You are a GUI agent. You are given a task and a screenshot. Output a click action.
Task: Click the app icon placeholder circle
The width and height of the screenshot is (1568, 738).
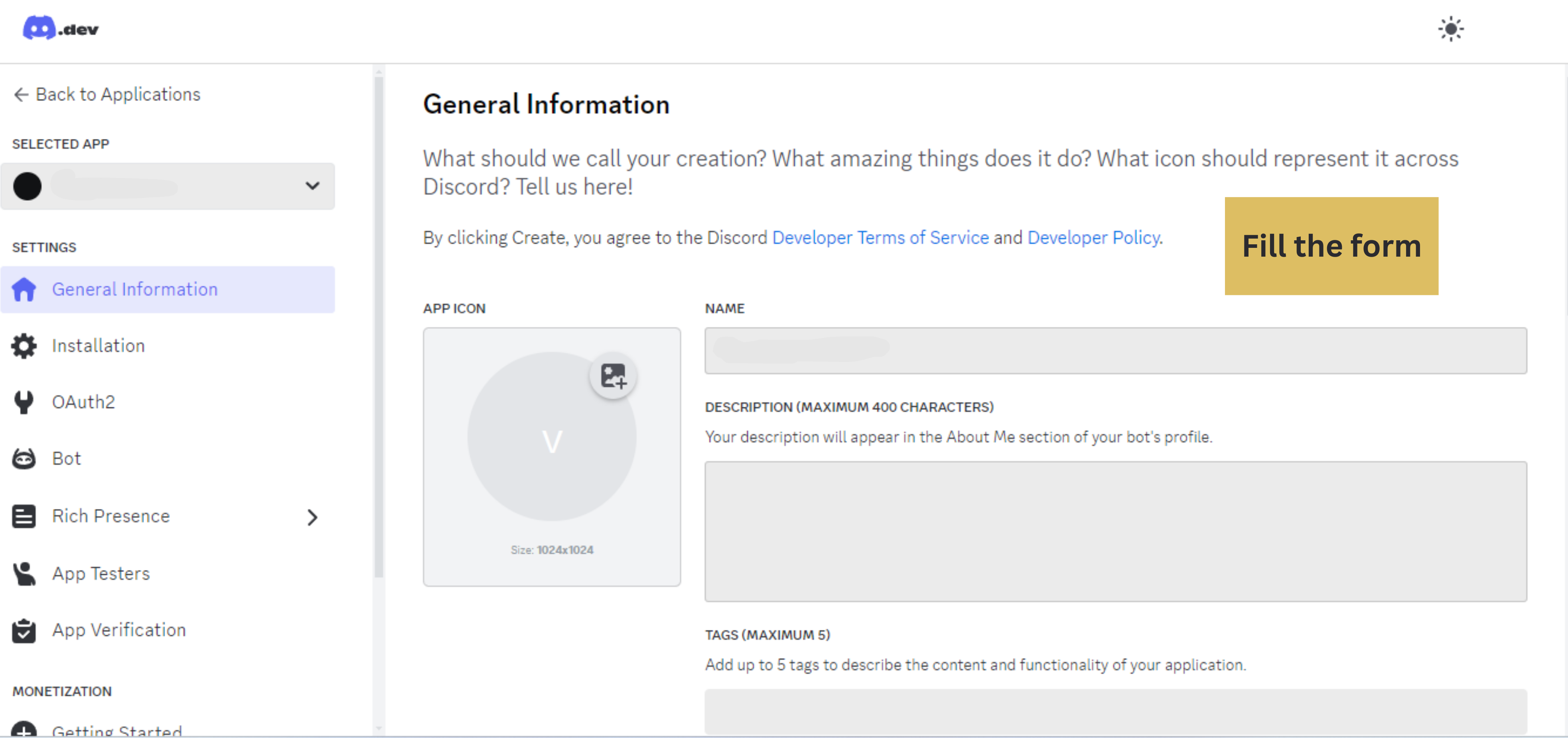click(552, 436)
